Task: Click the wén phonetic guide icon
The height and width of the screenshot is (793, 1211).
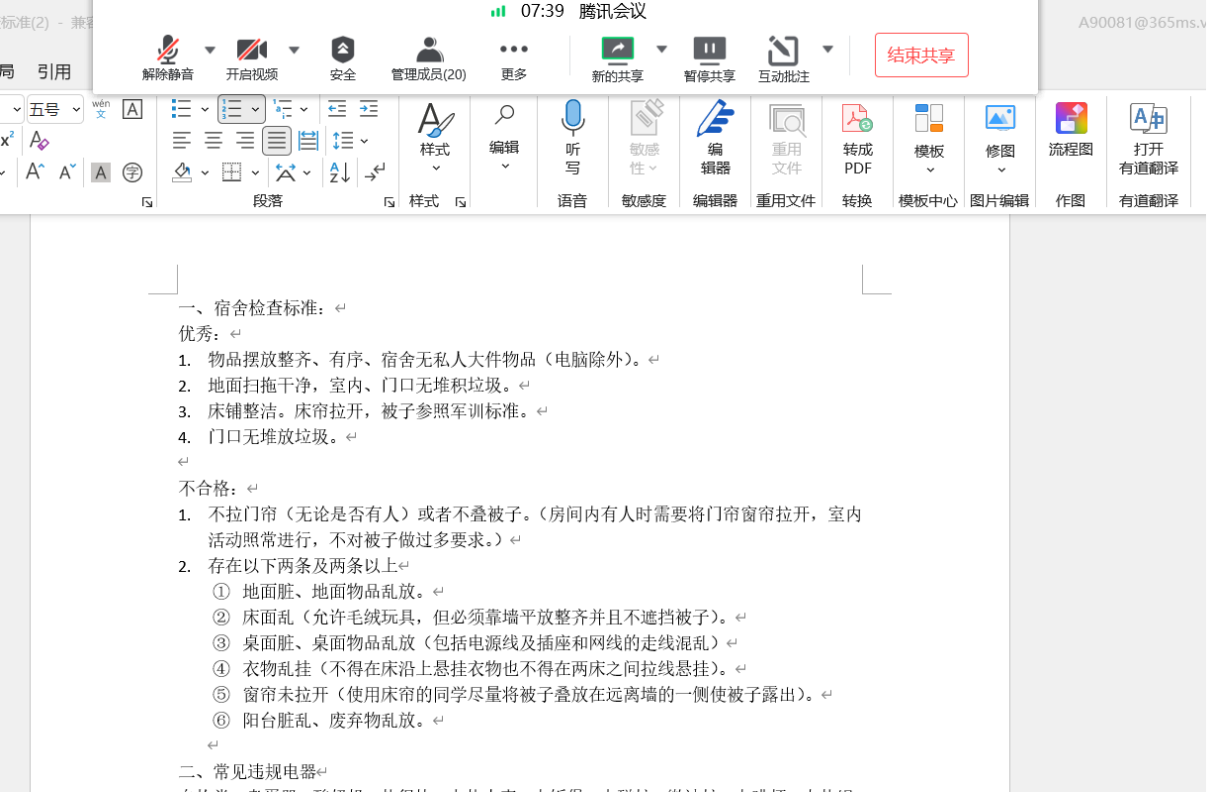Action: 101,109
